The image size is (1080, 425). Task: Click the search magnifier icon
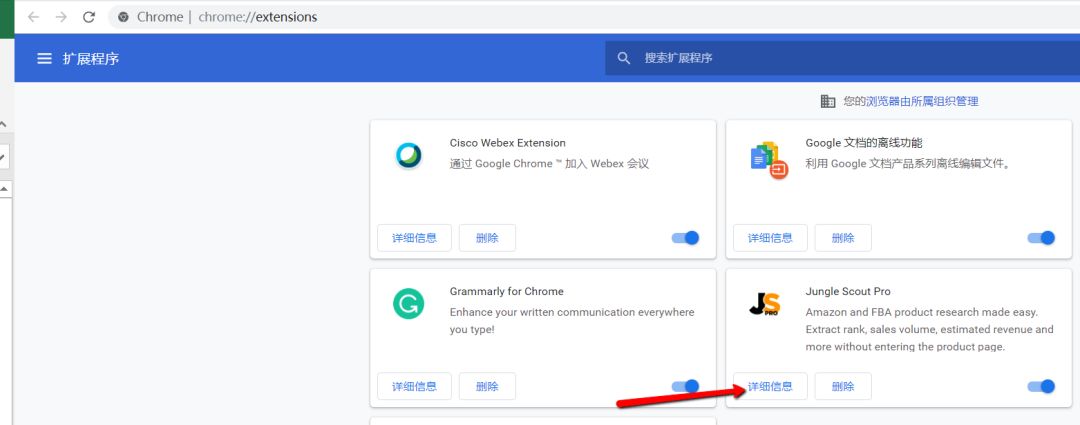coord(624,58)
